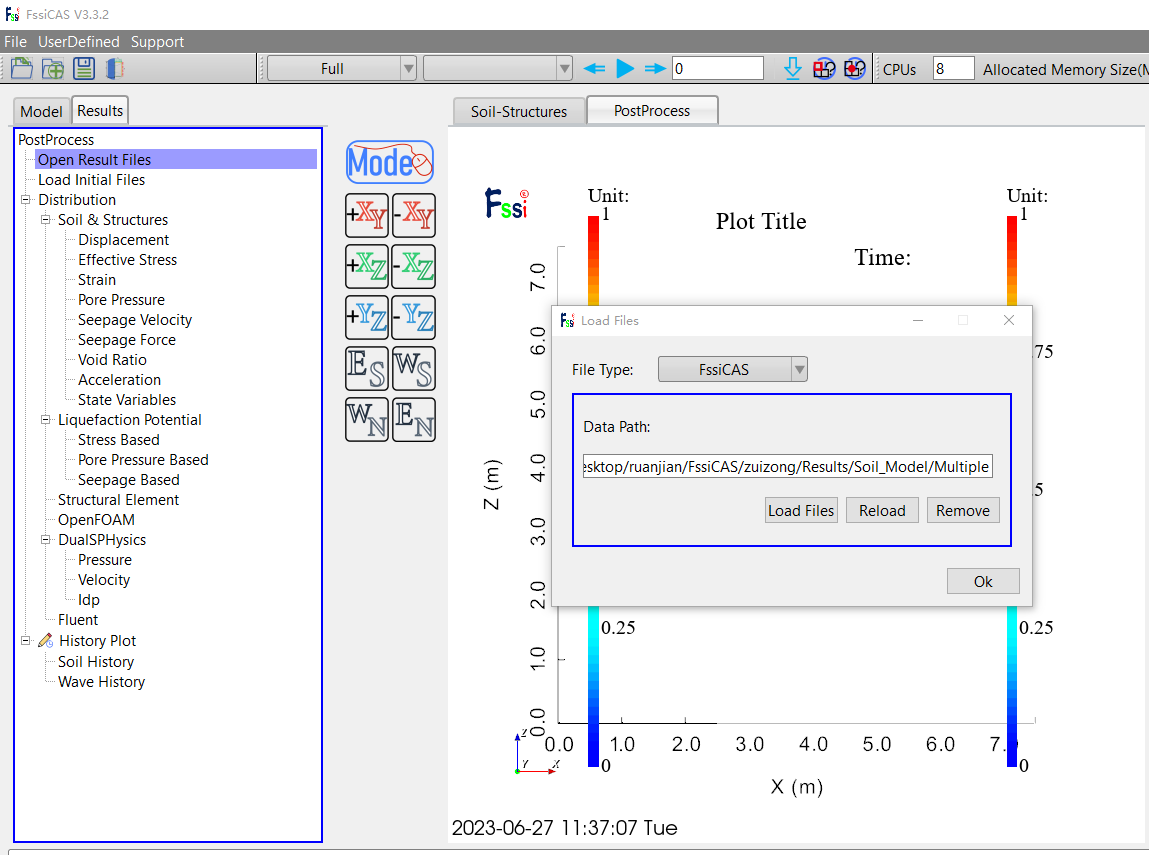This screenshot has height=855, width=1149.
Task: Close the Load Files dialog
Action: [1009, 320]
